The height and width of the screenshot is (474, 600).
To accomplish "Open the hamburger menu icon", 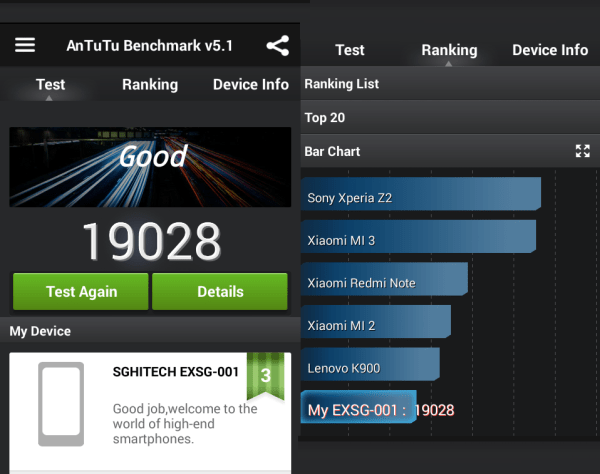I will click(25, 45).
